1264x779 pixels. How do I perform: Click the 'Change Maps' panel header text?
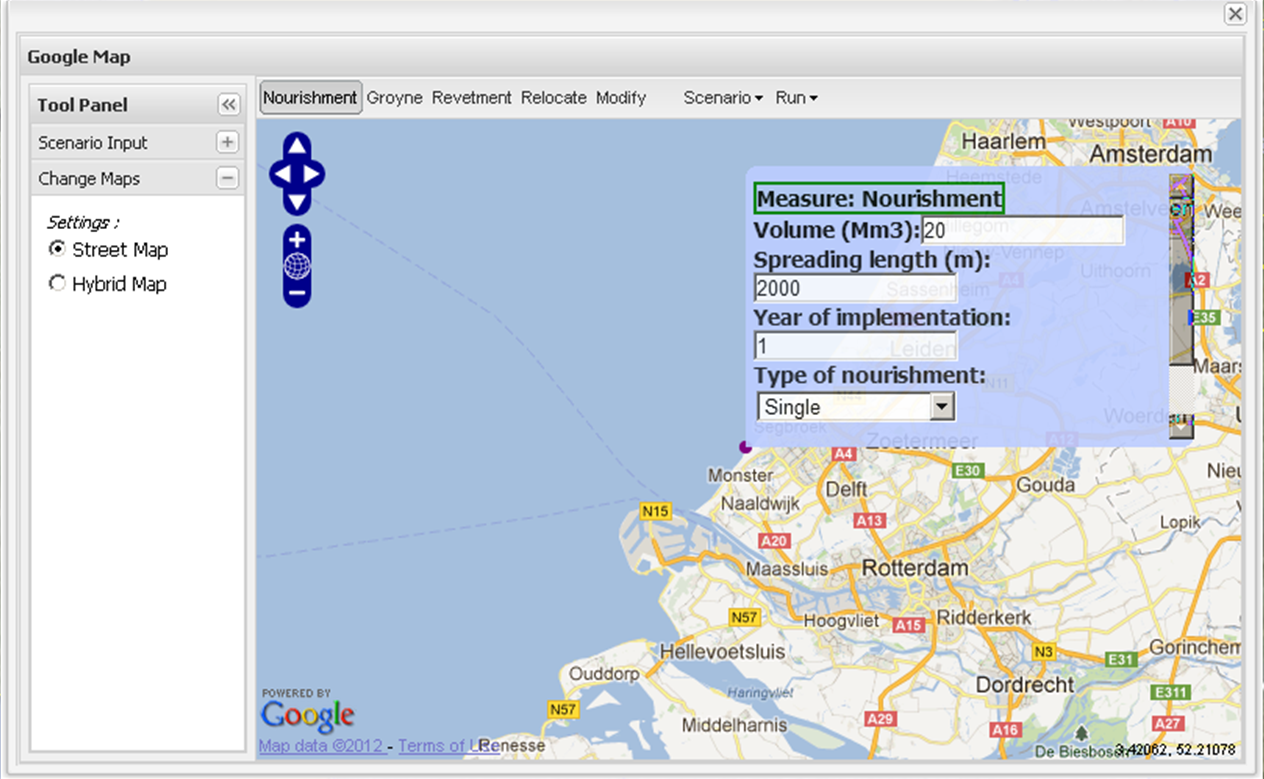[89, 179]
